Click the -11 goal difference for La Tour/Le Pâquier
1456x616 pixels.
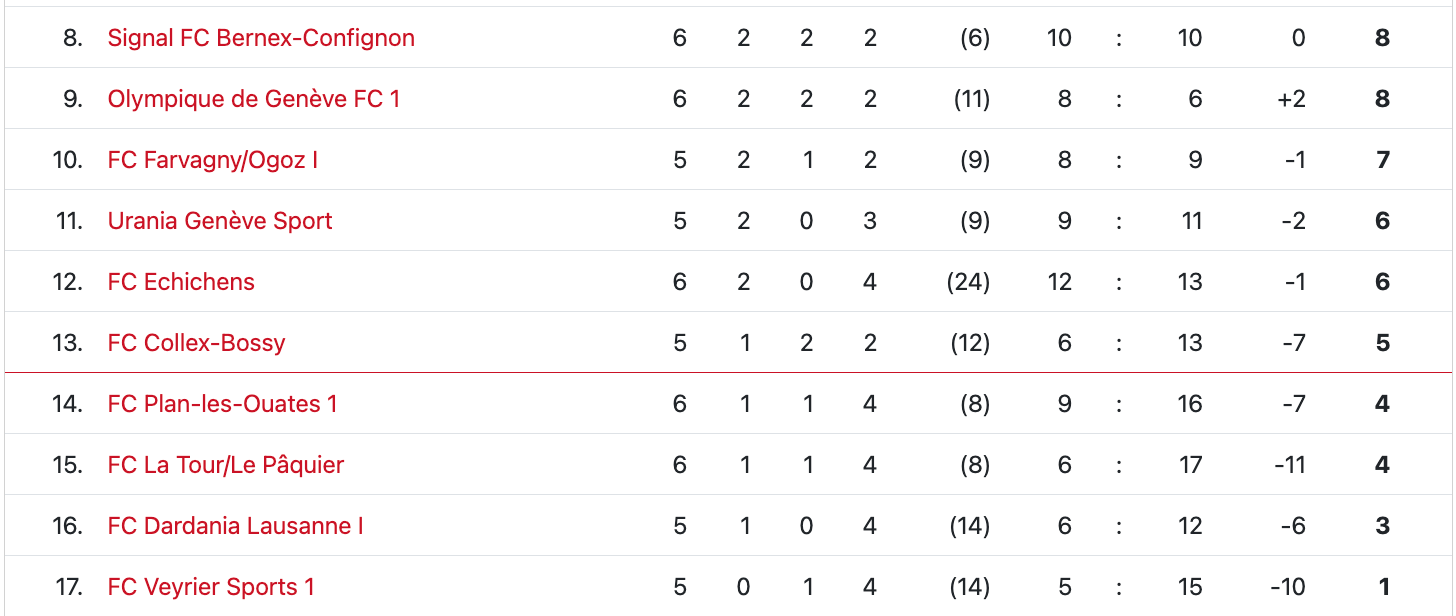click(1289, 465)
